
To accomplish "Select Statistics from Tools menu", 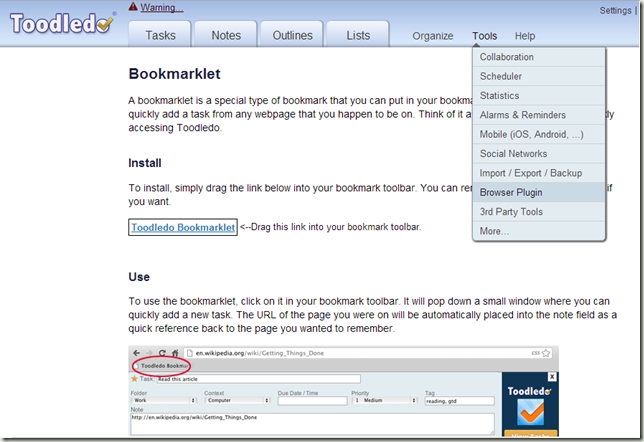I will pyautogui.click(x=539, y=96).
